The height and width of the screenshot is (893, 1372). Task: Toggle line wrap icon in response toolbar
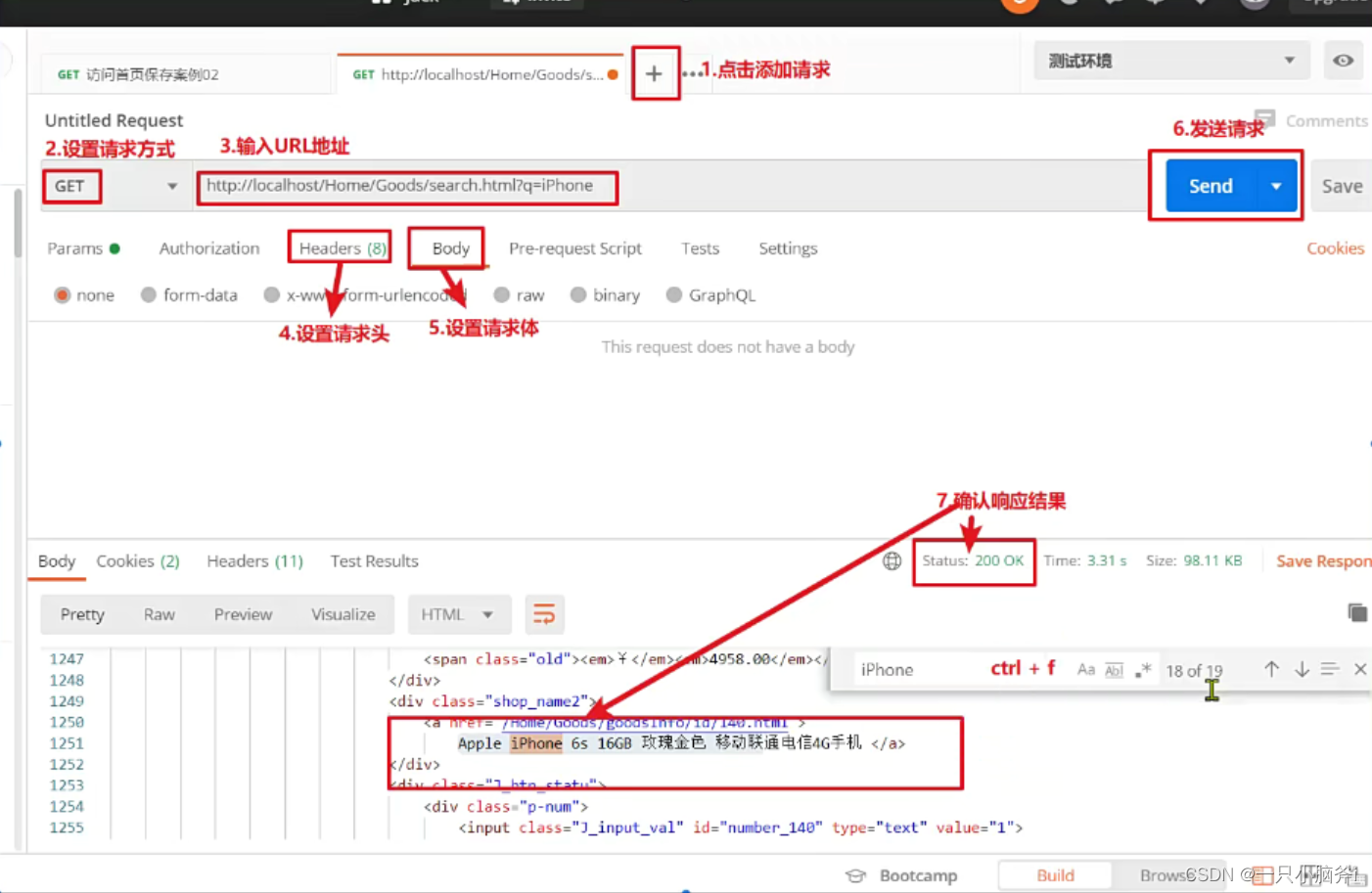[544, 614]
